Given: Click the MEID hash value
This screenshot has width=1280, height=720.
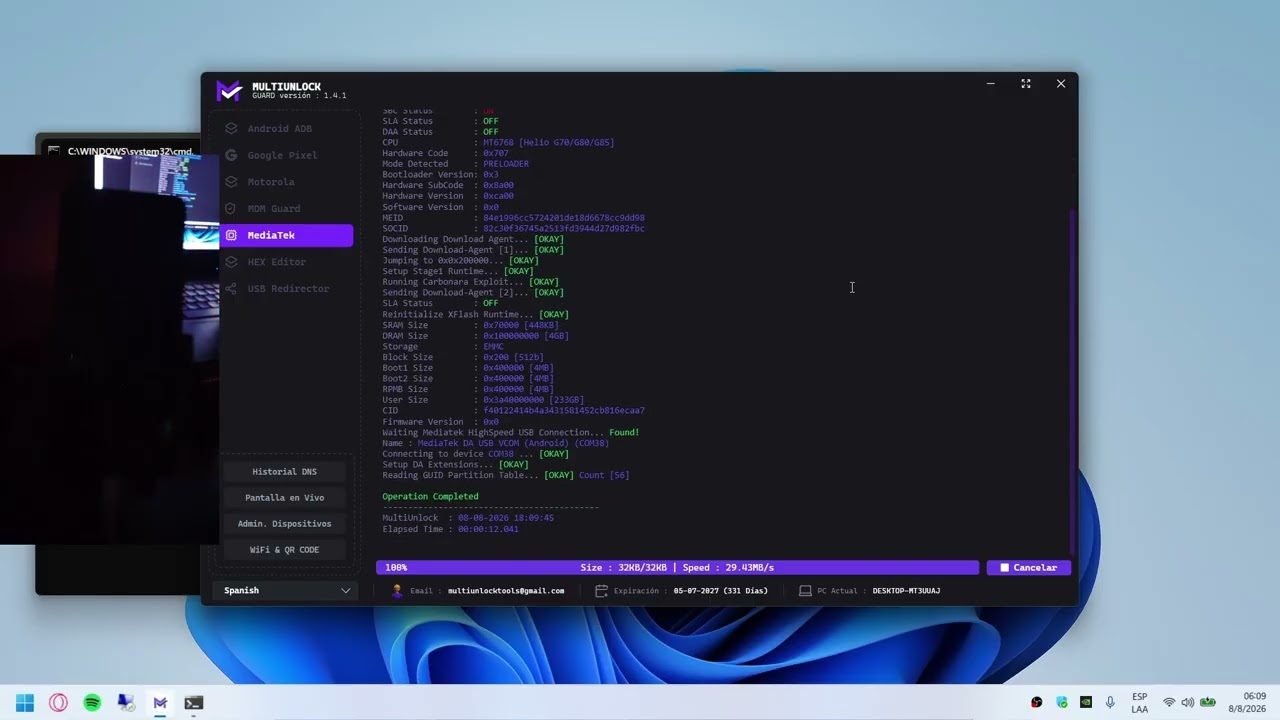Looking at the screenshot, I should (x=564, y=218).
